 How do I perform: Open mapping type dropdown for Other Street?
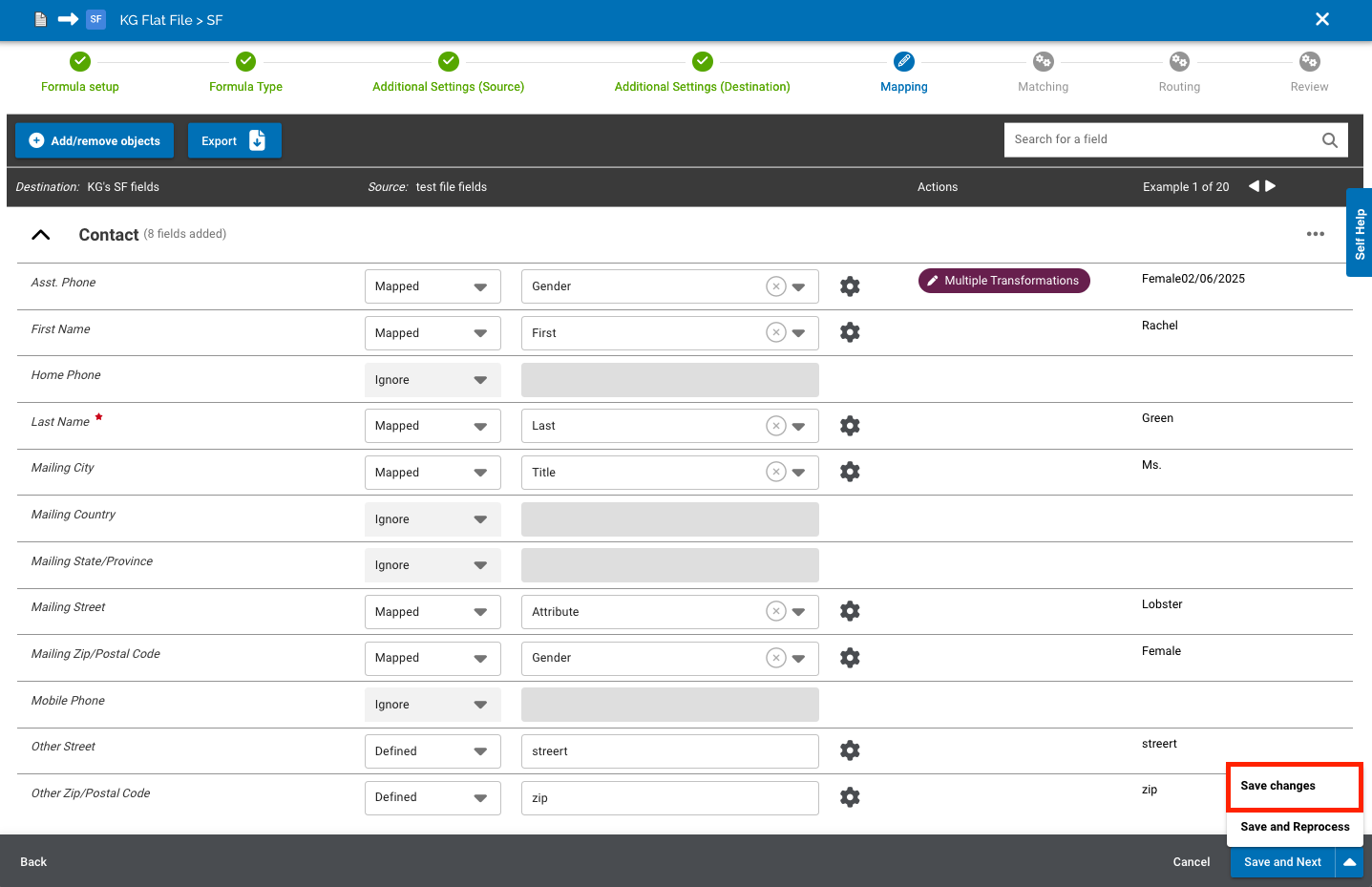click(x=433, y=751)
